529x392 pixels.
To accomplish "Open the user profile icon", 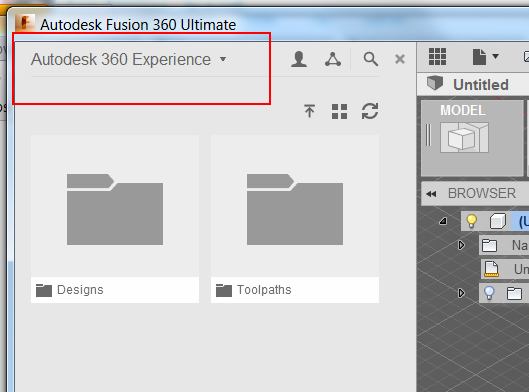I will 299,59.
